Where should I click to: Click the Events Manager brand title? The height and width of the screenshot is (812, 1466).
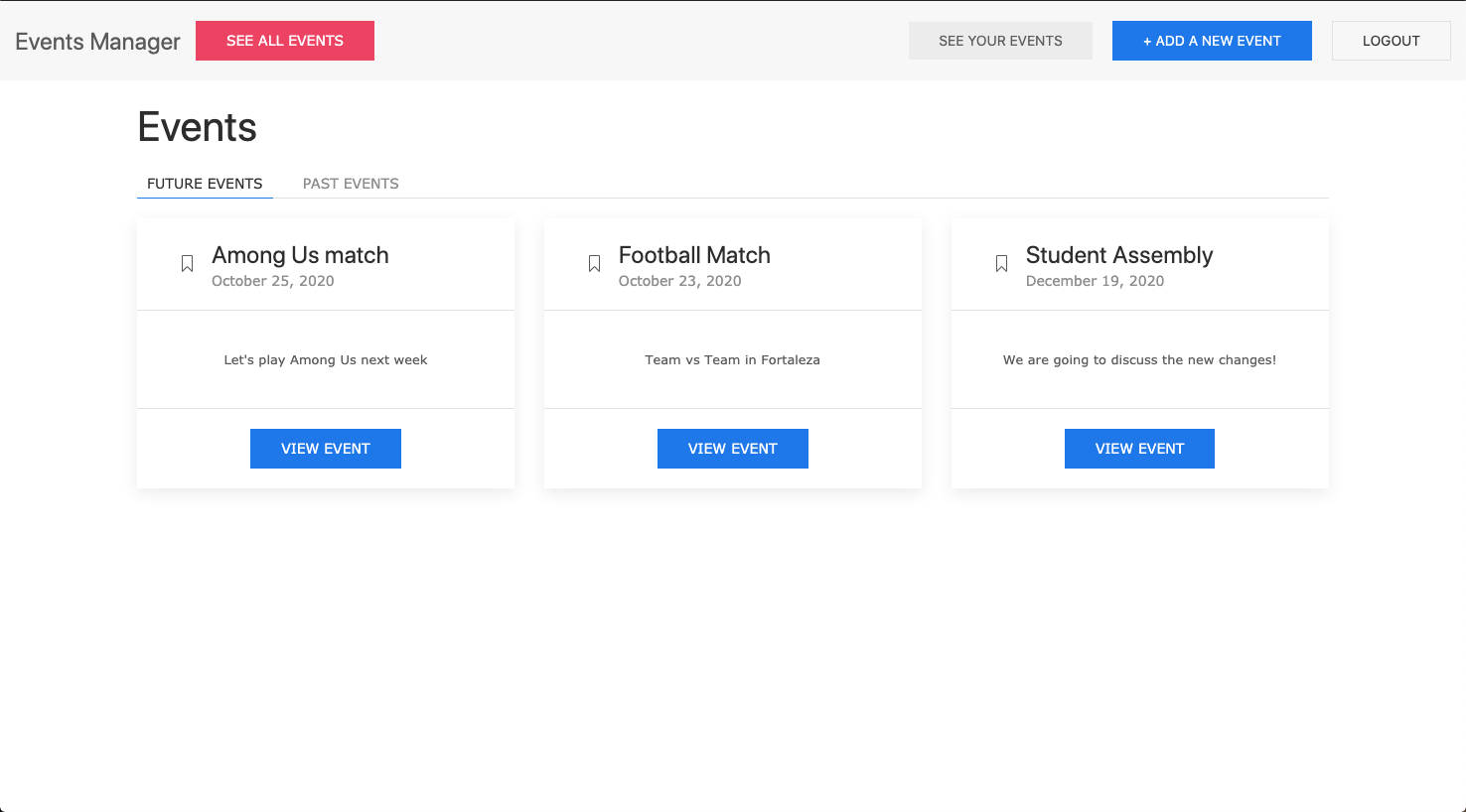click(x=97, y=42)
